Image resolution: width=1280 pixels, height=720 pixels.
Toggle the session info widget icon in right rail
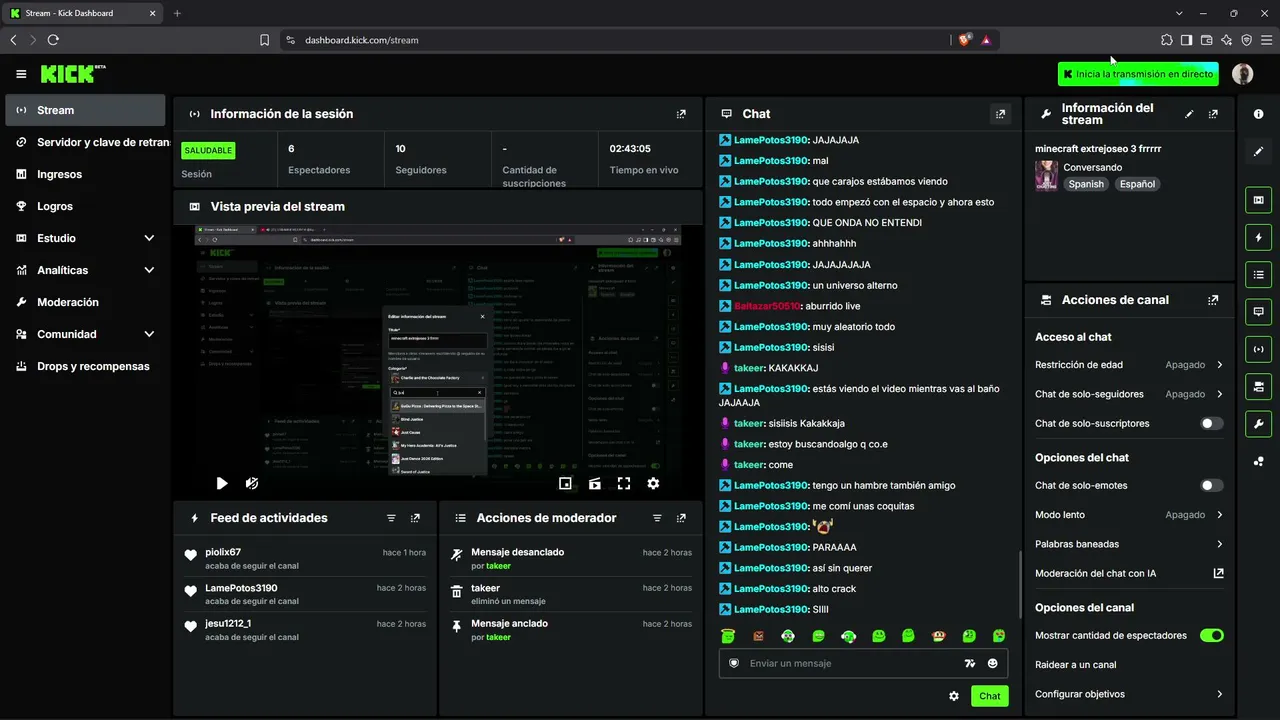1259,349
